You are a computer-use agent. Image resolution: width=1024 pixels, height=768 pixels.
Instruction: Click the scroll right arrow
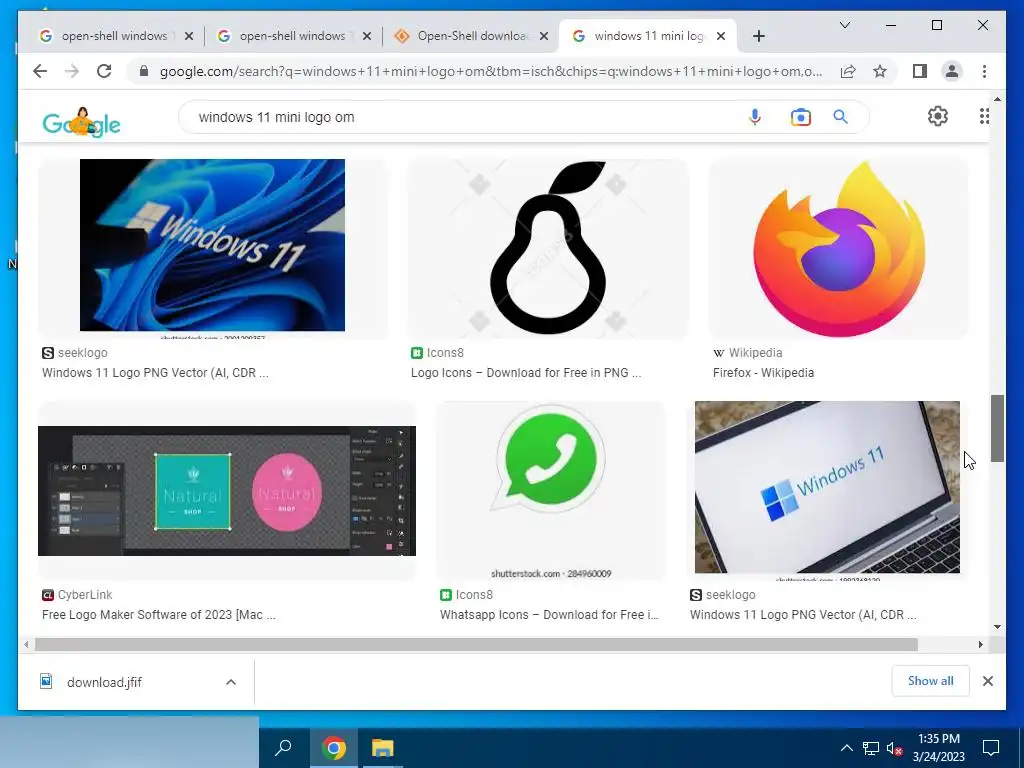tap(980, 645)
